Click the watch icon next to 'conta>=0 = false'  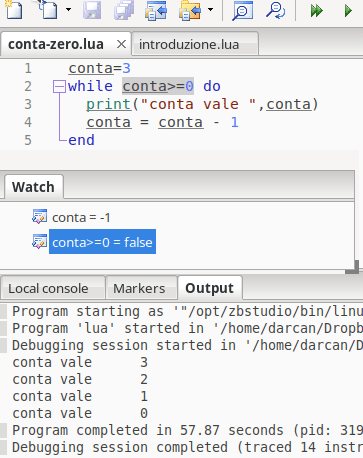39,242
